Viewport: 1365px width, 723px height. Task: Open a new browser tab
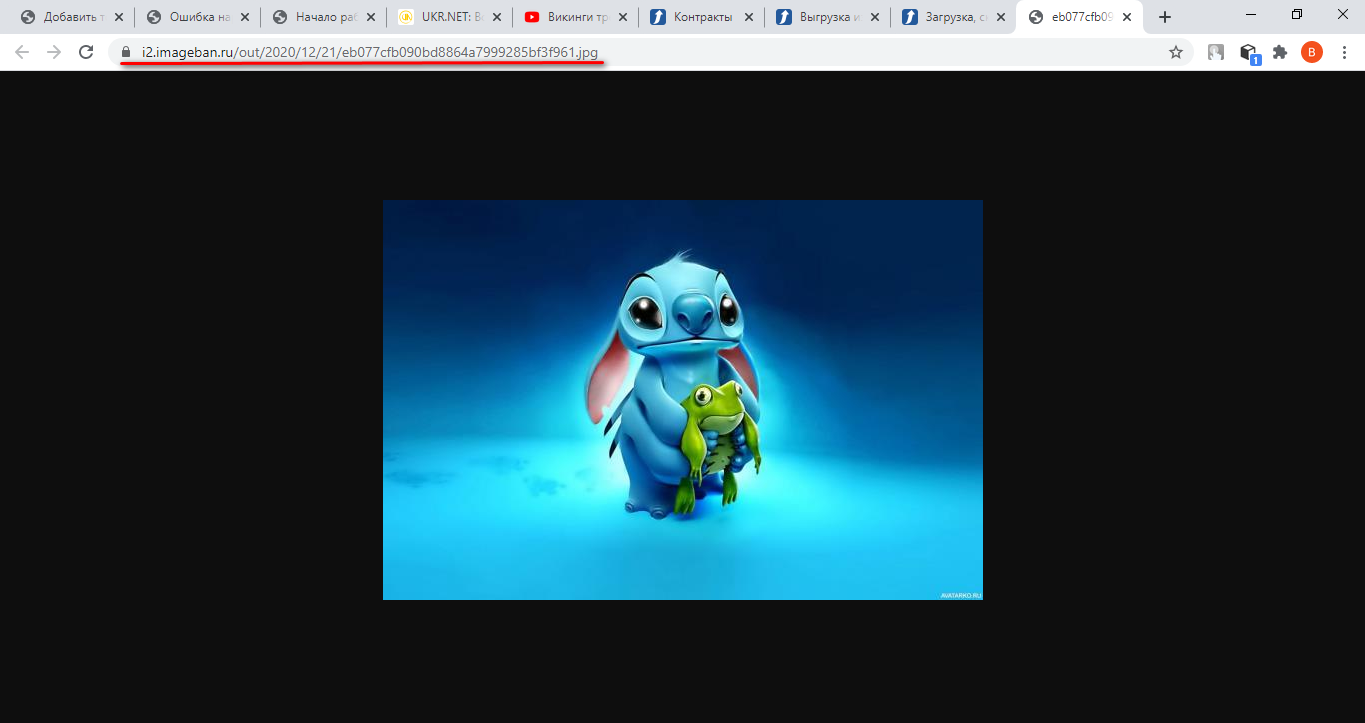(x=1164, y=17)
